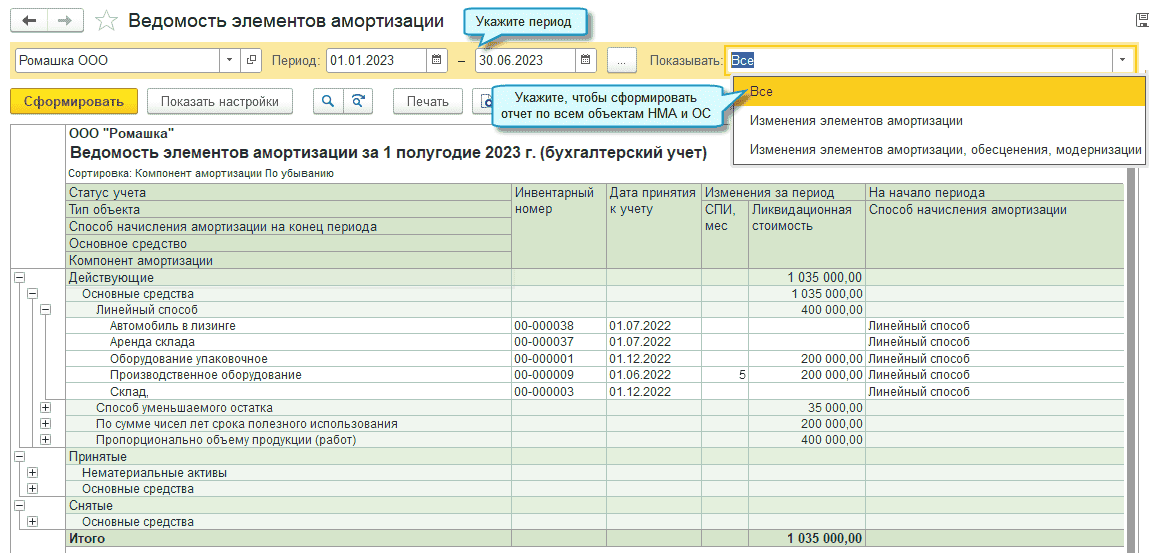Toggle the Показывать dropdown arrow

pyautogui.click(x=1123, y=60)
